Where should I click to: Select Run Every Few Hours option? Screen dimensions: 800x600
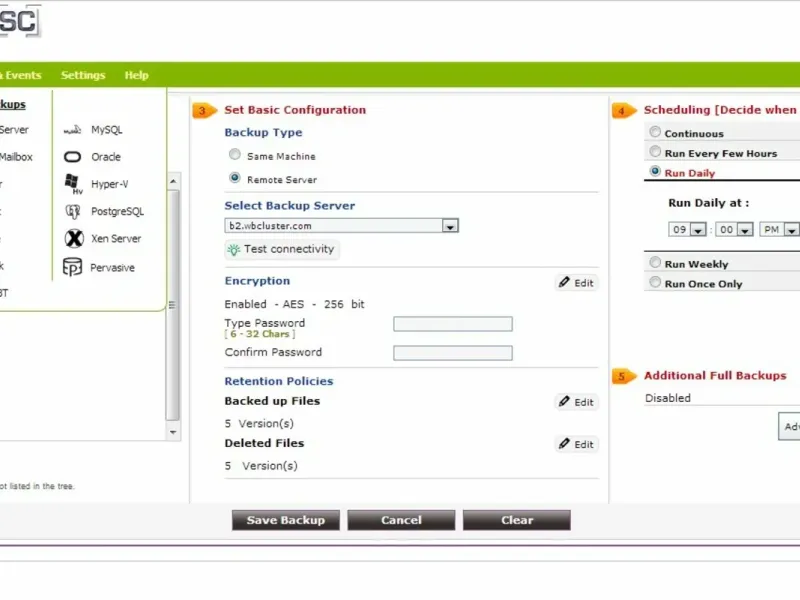655,151
